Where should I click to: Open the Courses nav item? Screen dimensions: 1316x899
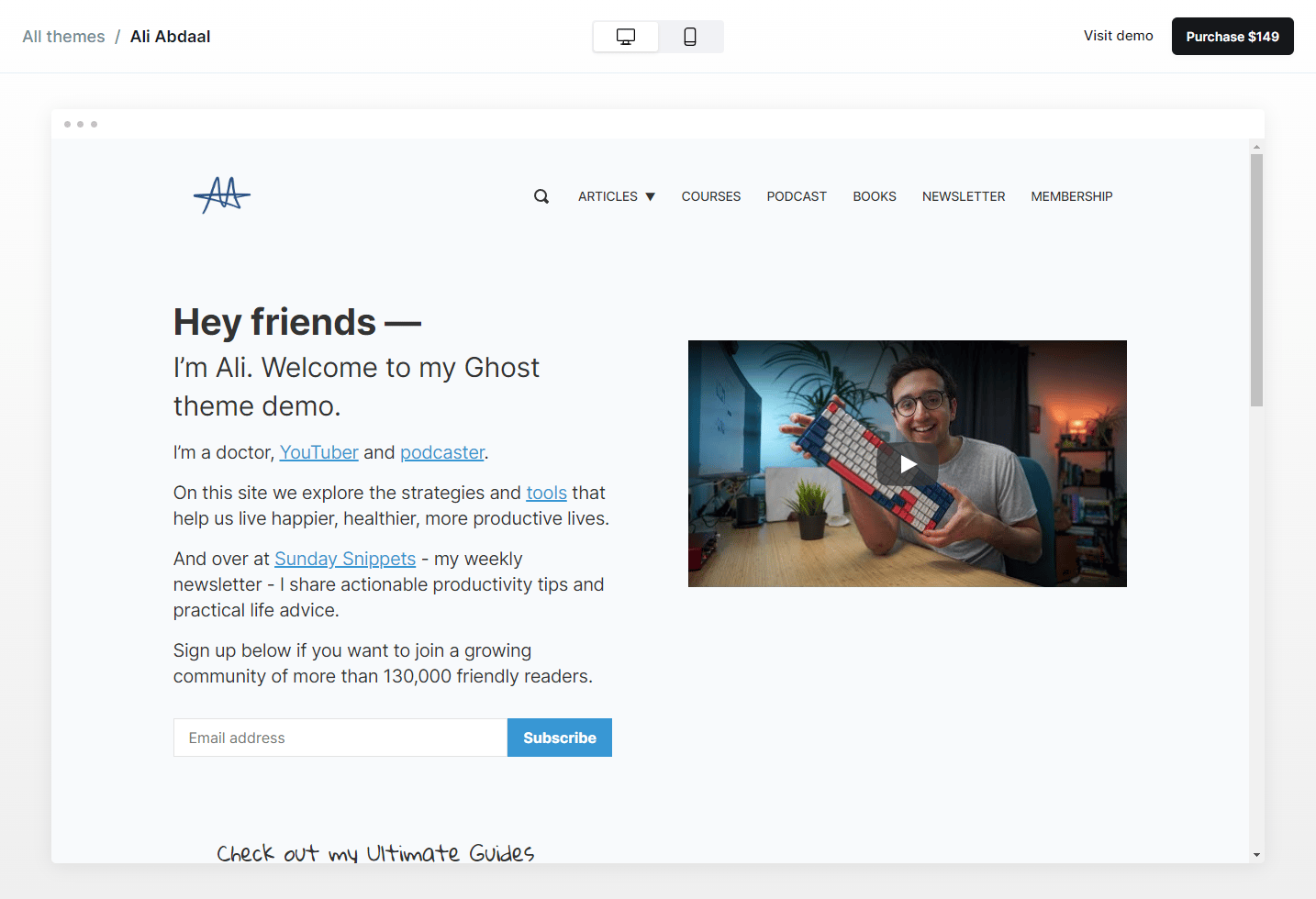click(711, 196)
